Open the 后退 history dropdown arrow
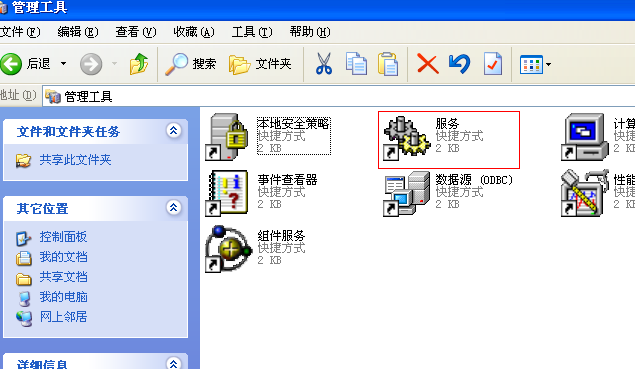635x369 pixels. 64,64
